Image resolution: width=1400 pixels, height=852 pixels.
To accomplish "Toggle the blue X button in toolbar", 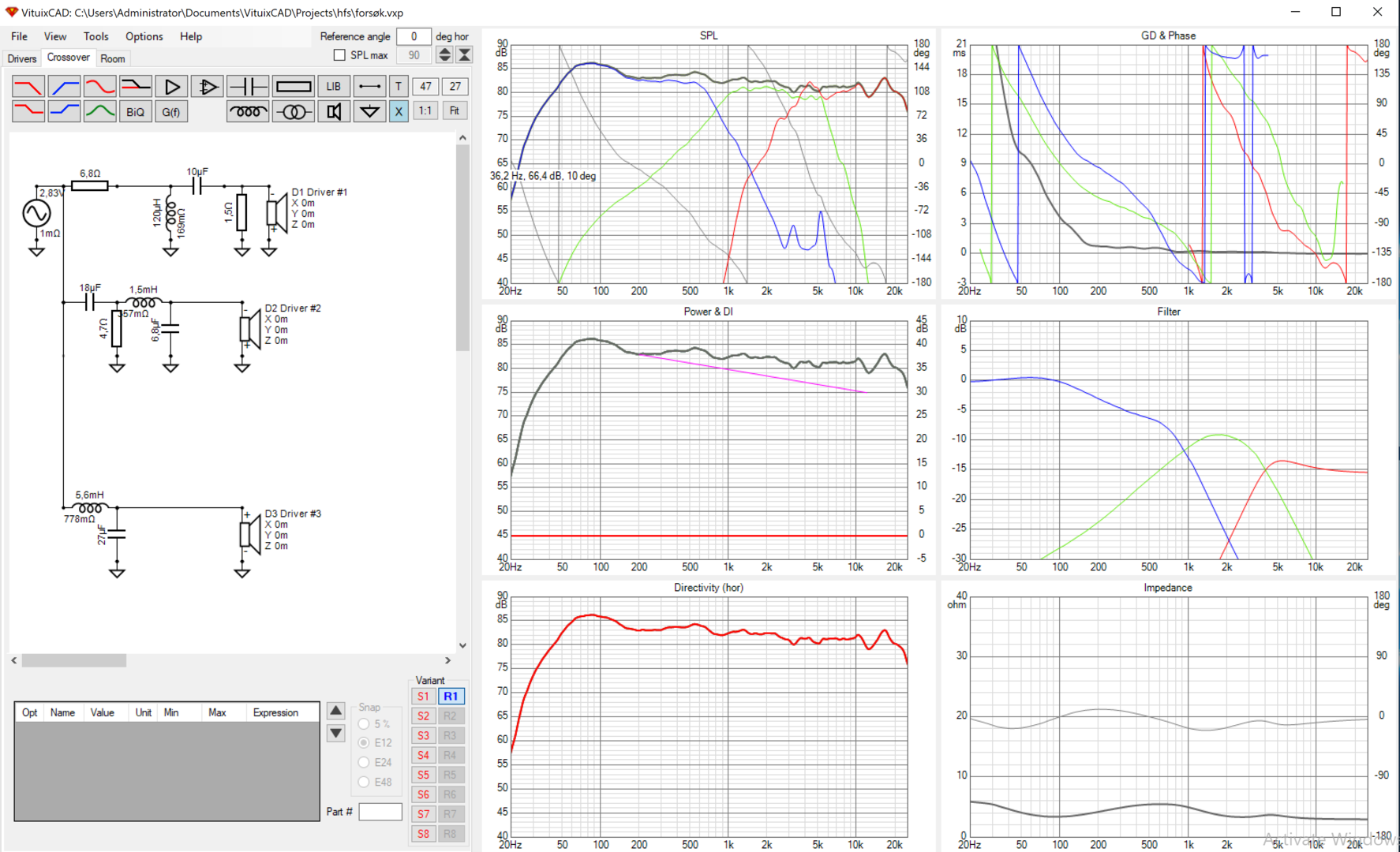I will pyautogui.click(x=399, y=111).
